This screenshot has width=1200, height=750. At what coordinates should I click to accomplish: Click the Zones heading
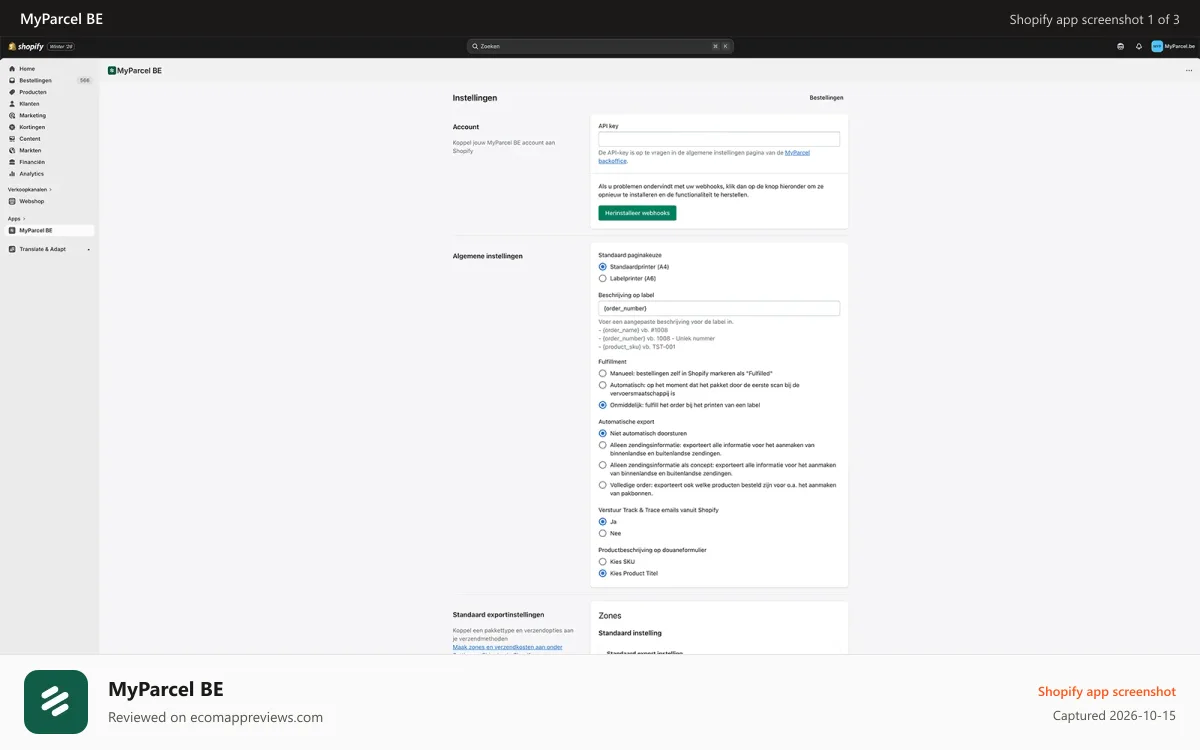pos(610,616)
